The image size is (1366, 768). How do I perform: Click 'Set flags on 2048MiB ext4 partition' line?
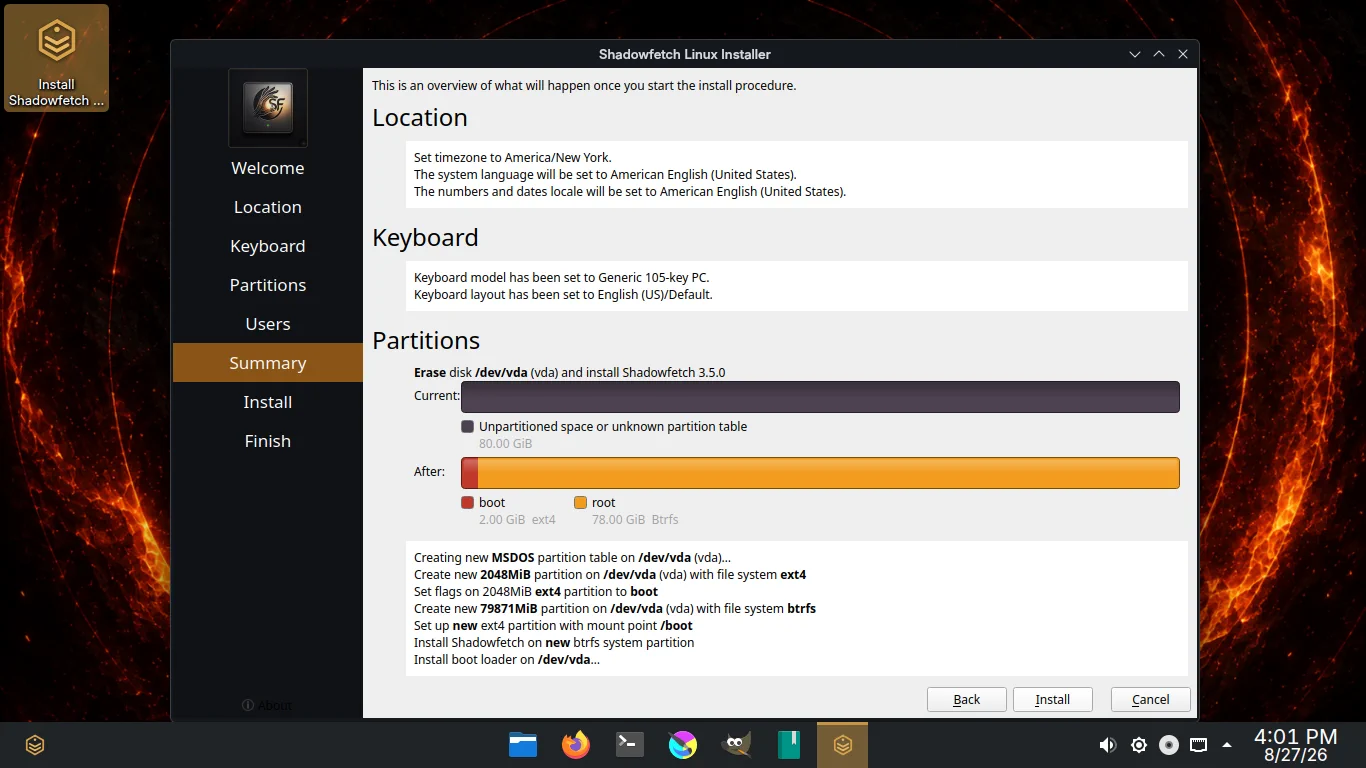point(536,591)
